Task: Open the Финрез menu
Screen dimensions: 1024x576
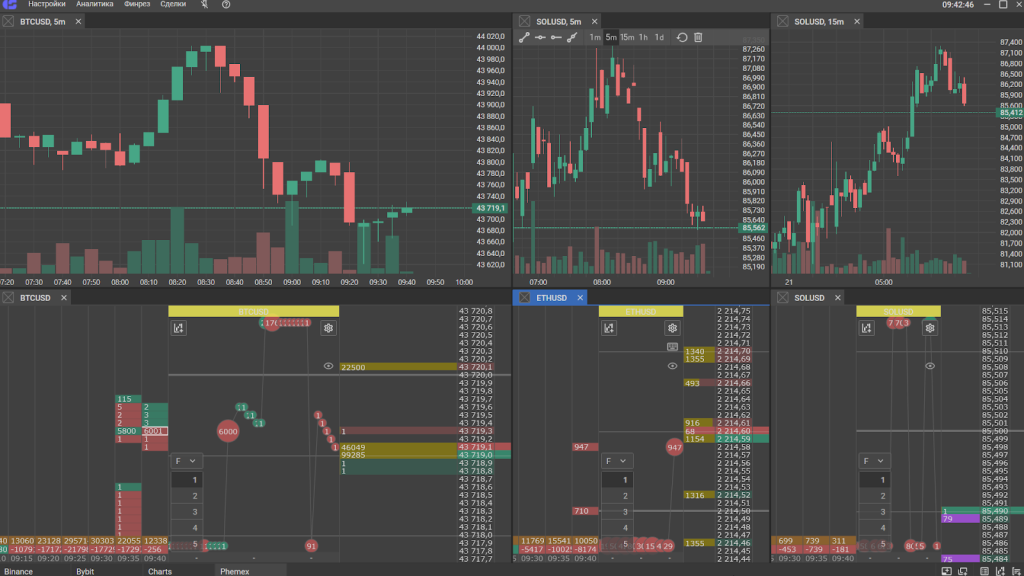Action: 137,4
